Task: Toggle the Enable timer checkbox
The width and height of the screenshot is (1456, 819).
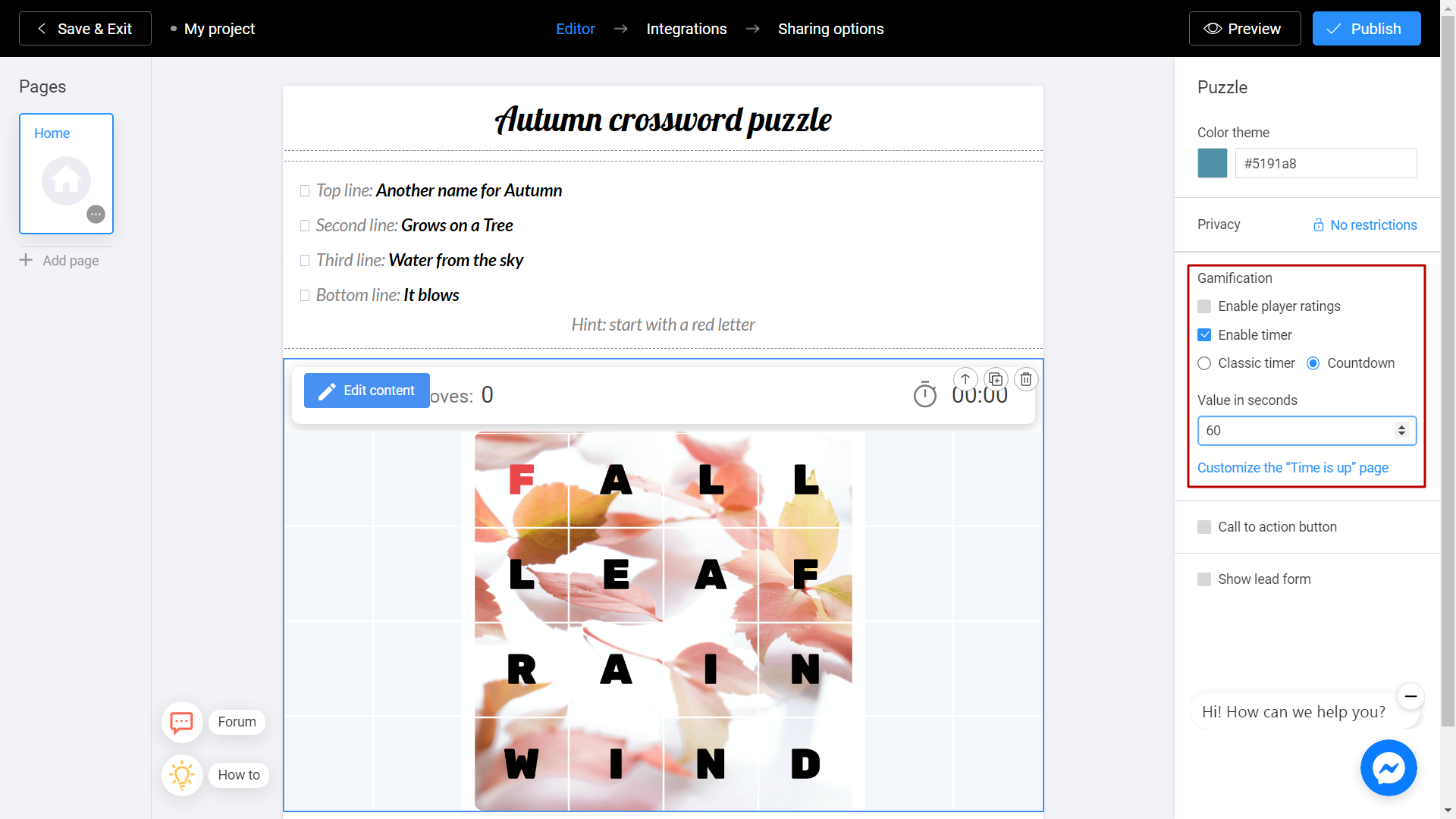Action: tap(1204, 335)
